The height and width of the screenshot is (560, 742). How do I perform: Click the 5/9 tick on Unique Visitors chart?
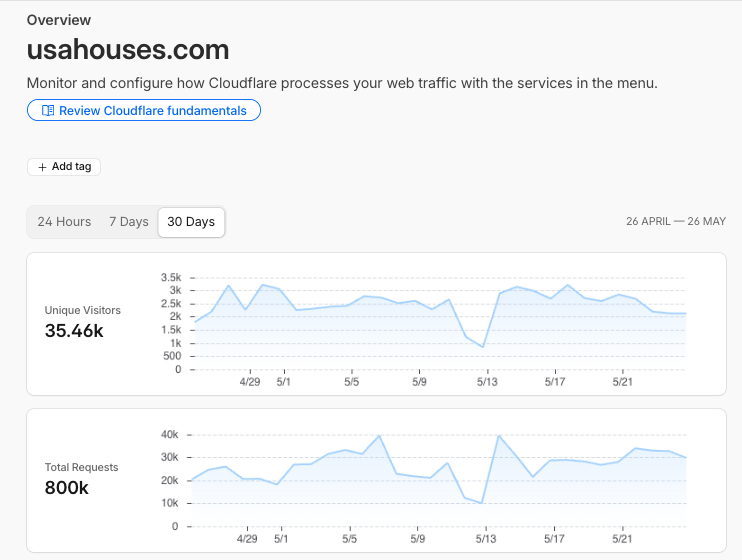(419, 382)
